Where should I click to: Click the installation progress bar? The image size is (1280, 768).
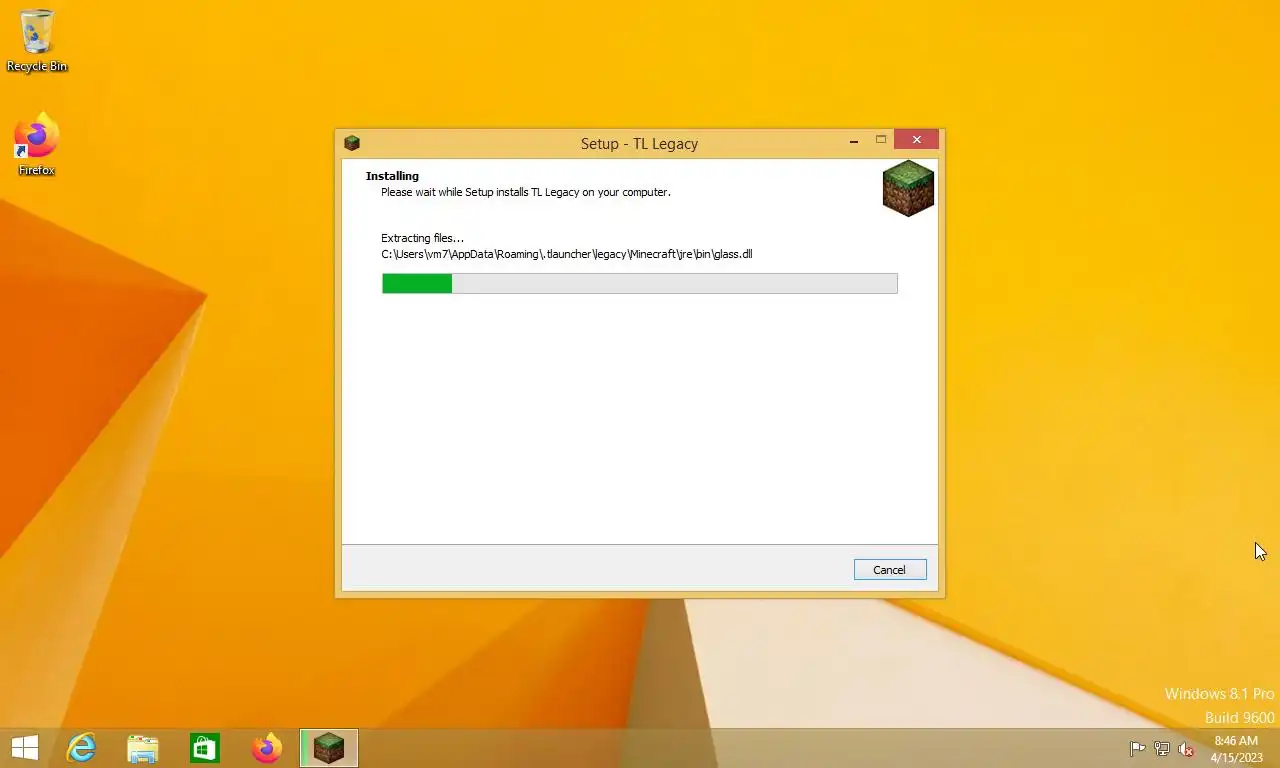click(x=640, y=284)
